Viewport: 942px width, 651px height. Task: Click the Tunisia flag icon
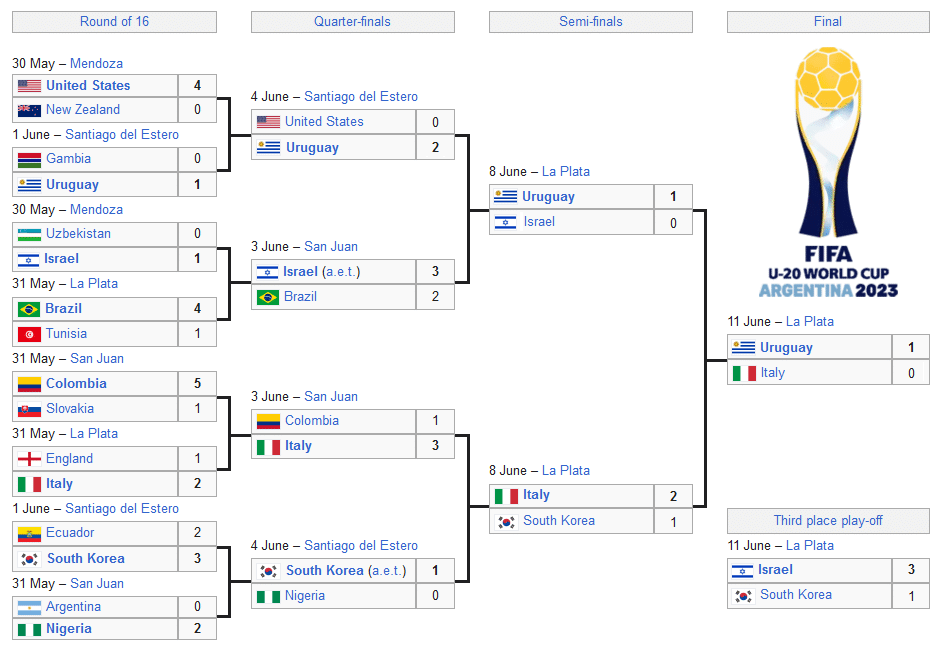point(29,335)
